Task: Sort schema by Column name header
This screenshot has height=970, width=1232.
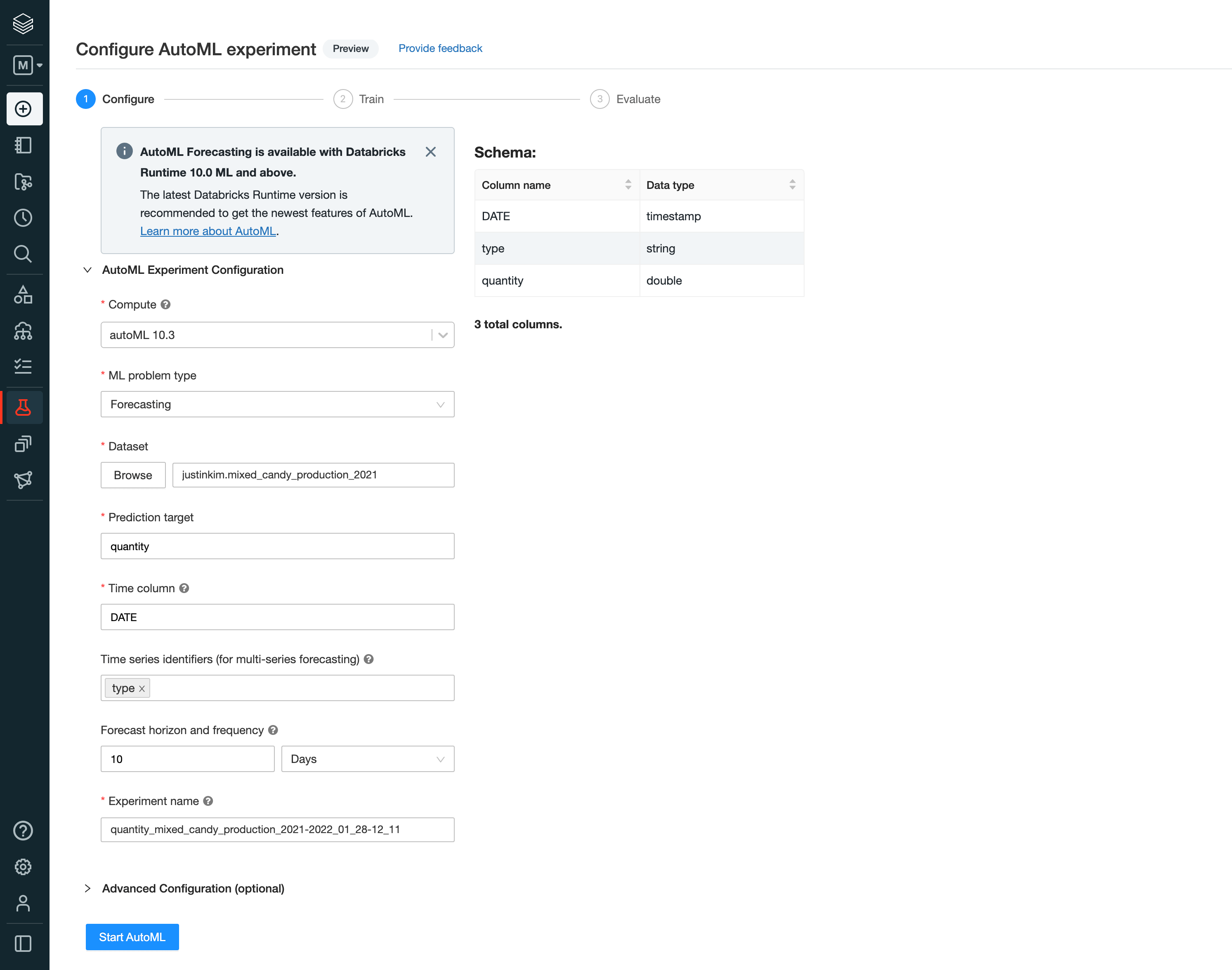Action: point(628,185)
